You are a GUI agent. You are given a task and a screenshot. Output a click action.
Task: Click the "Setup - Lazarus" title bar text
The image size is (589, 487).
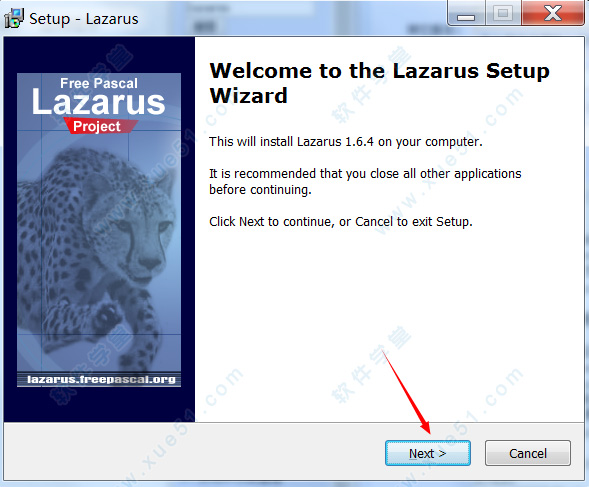84,19
